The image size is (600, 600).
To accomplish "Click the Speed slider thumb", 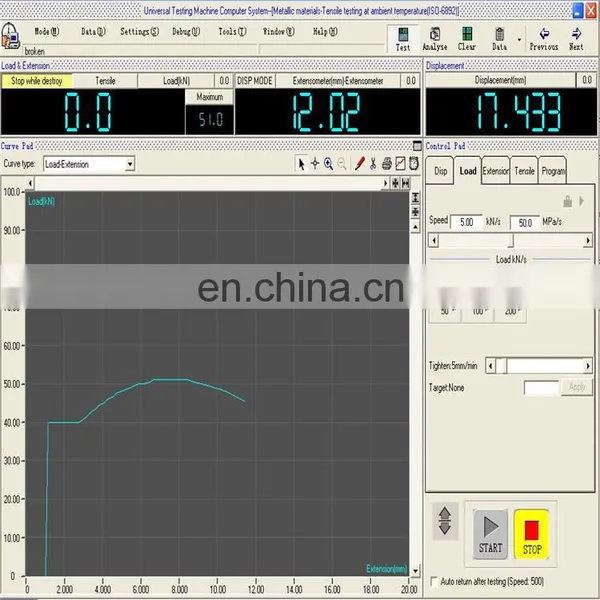I will pyautogui.click(x=511, y=241).
